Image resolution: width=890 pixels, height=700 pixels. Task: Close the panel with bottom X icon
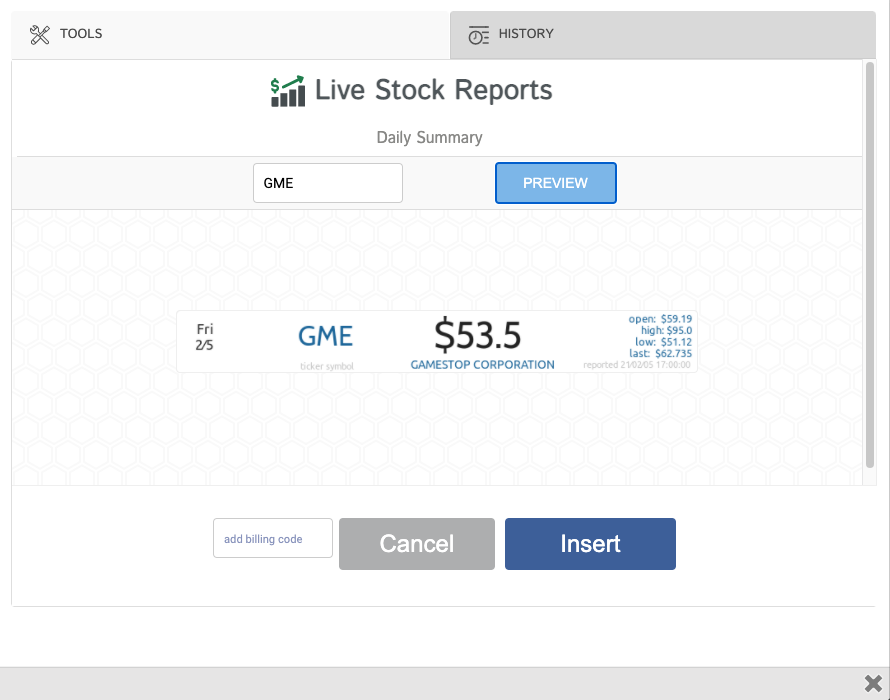point(873,683)
